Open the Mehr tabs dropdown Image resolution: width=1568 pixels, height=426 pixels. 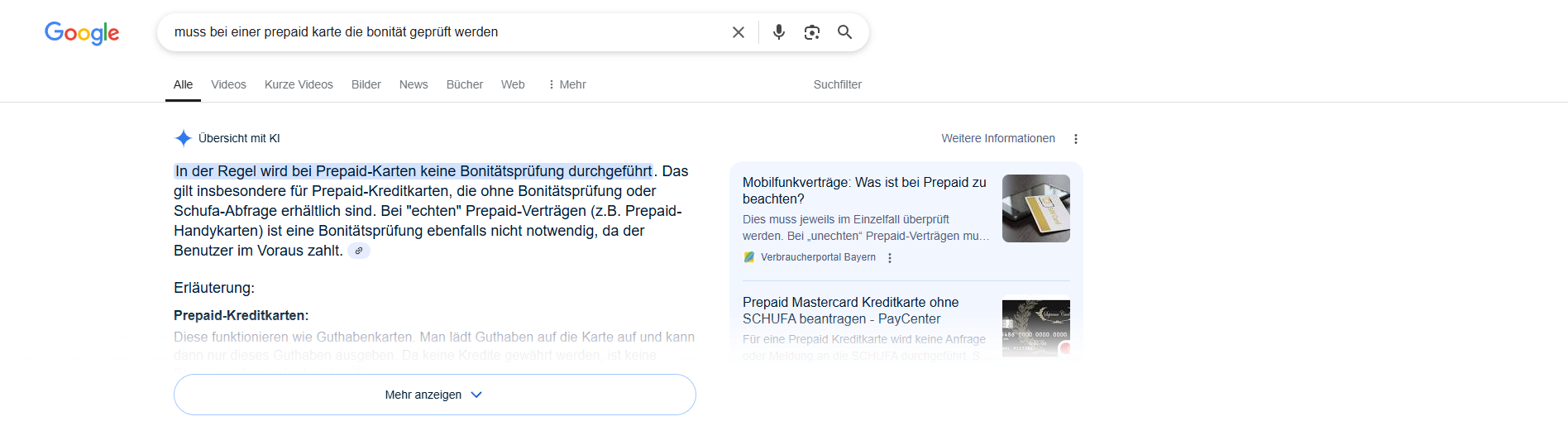tap(566, 84)
